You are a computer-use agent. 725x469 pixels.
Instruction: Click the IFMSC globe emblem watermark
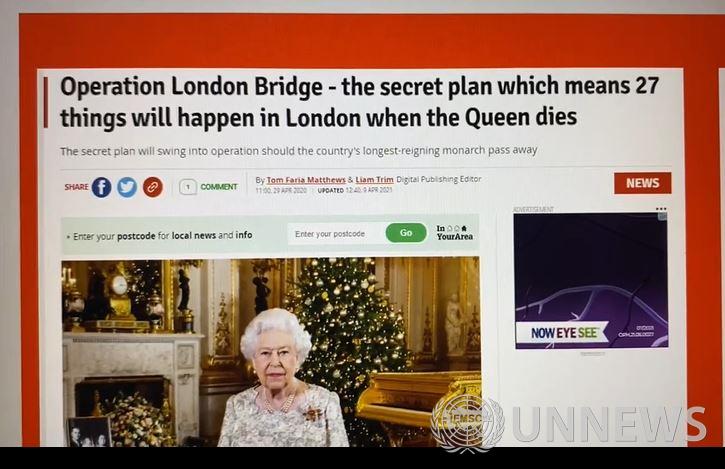[467, 422]
